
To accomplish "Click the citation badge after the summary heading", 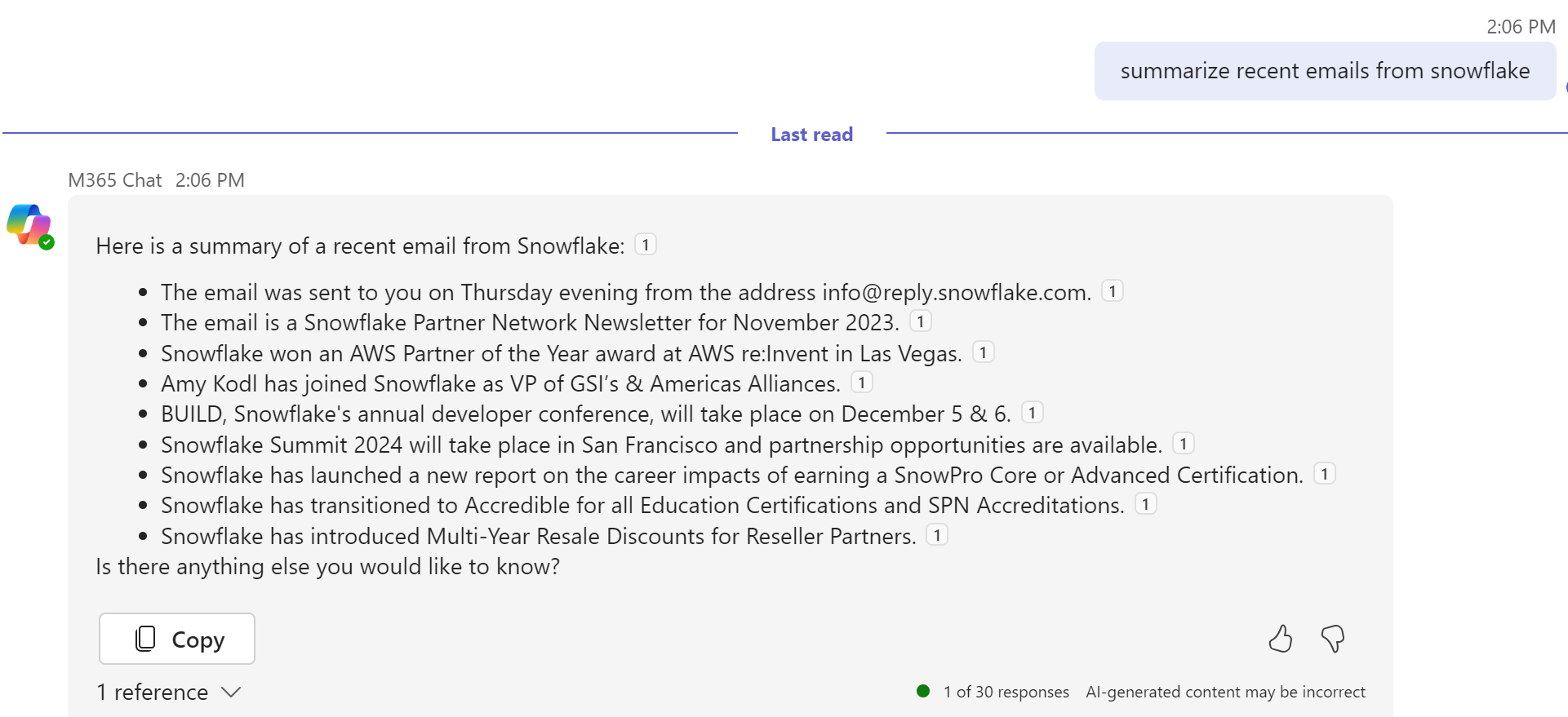I will tap(646, 245).
